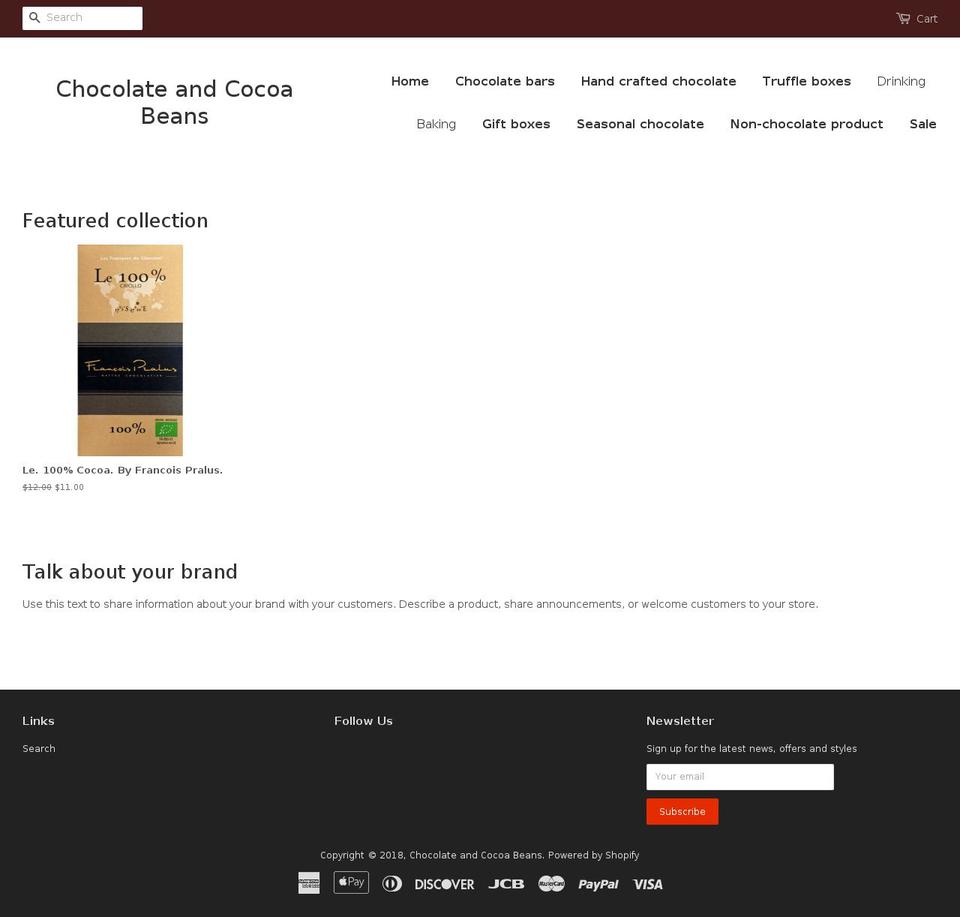This screenshot has height=917, width=960.
Task: Click the Newsletter footer heading
Action: coord(680,721)
